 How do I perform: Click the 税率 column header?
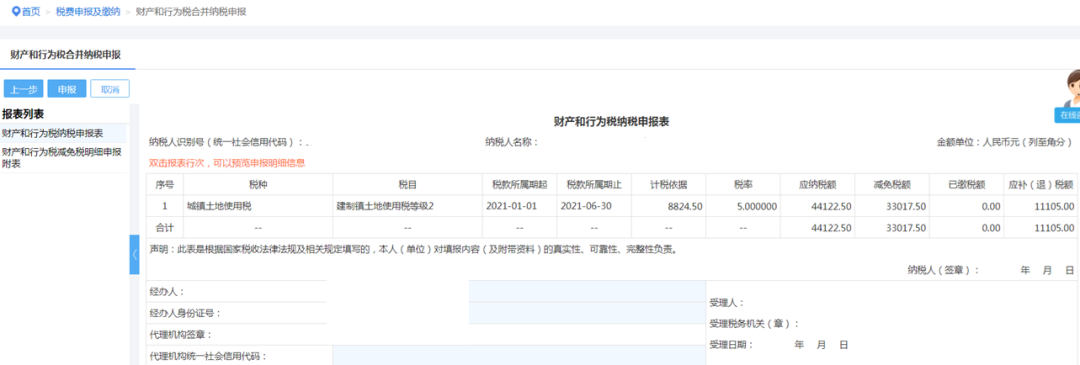pos(742,185)
